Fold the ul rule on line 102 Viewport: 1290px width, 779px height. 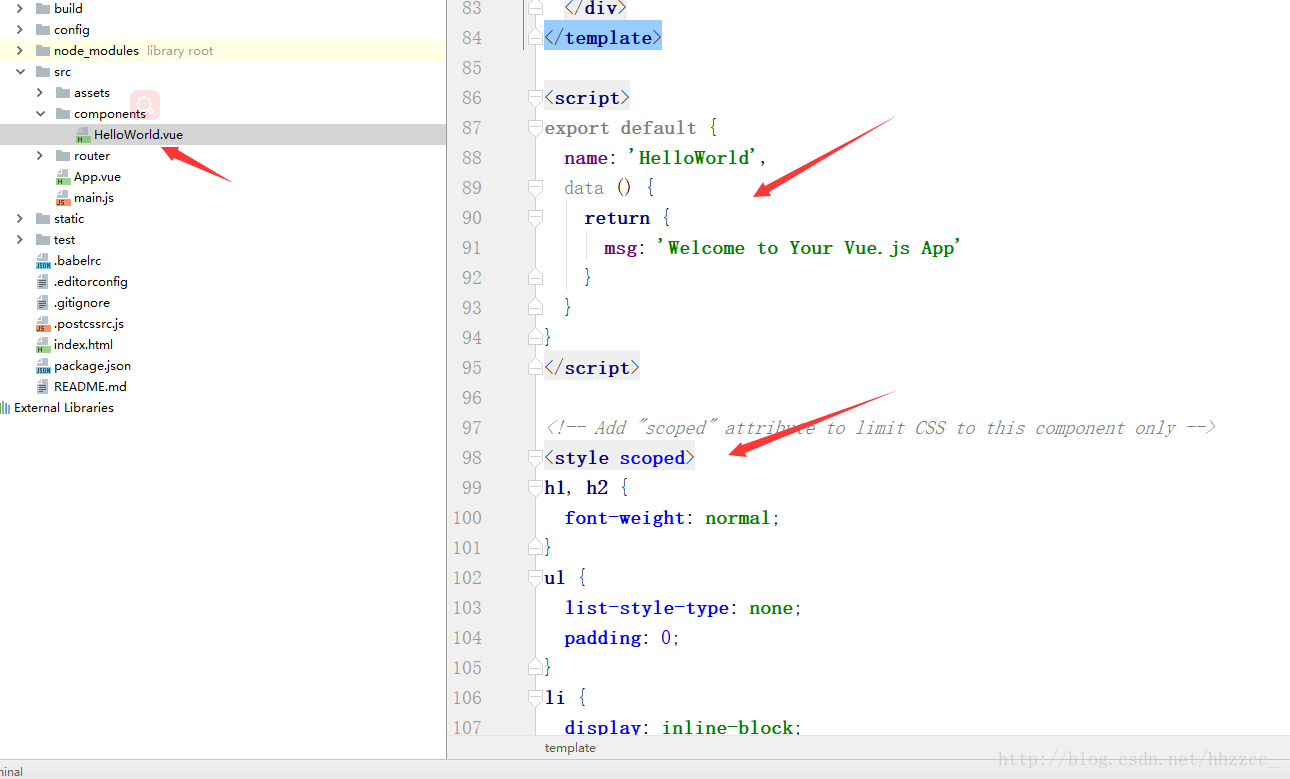(x=535, y=578)
